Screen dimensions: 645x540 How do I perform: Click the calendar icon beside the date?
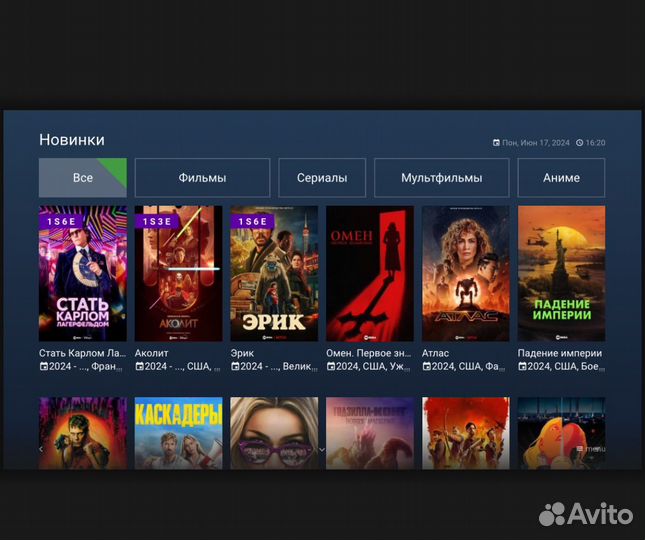[496, 143]
